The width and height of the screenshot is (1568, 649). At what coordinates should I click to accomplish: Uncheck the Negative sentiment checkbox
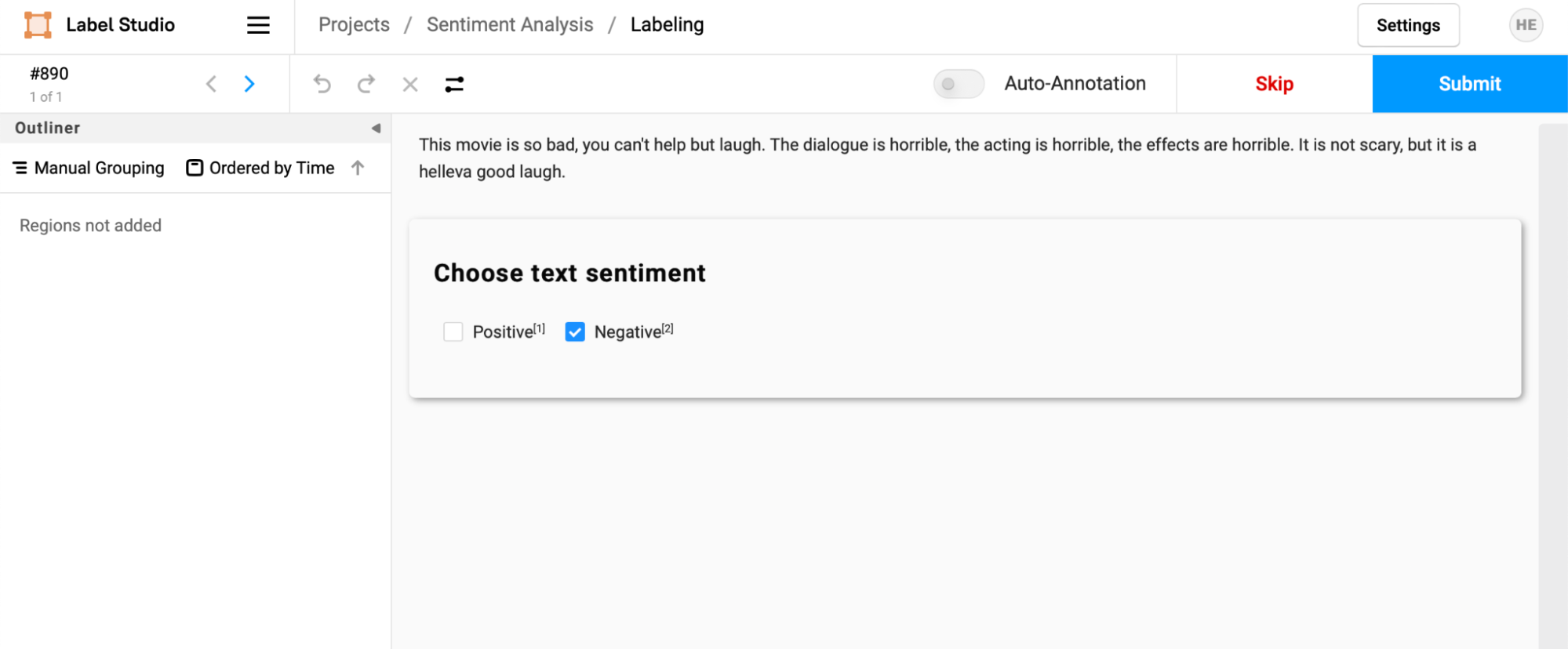click(575, 332)
